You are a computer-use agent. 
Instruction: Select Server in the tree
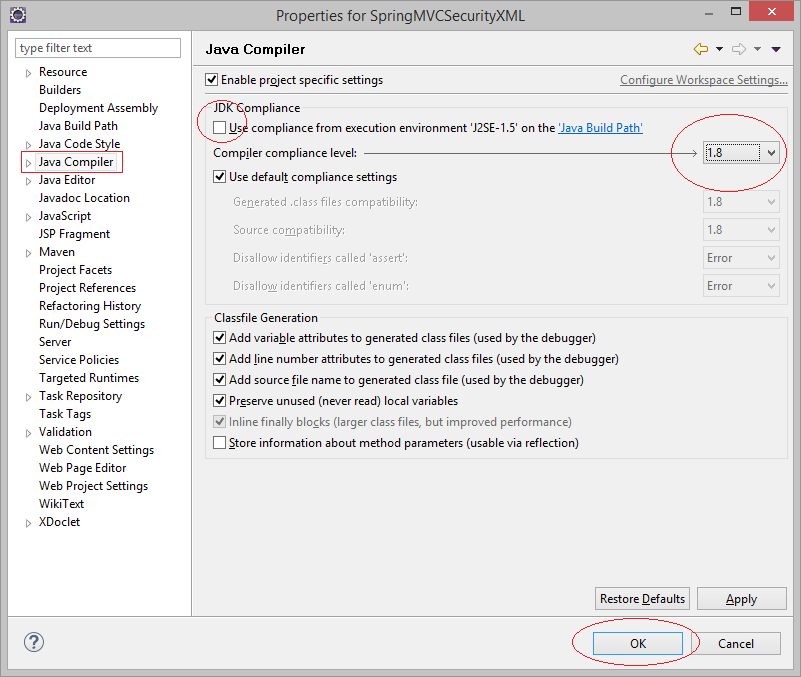pyautogui.click(x=55, y=342)
